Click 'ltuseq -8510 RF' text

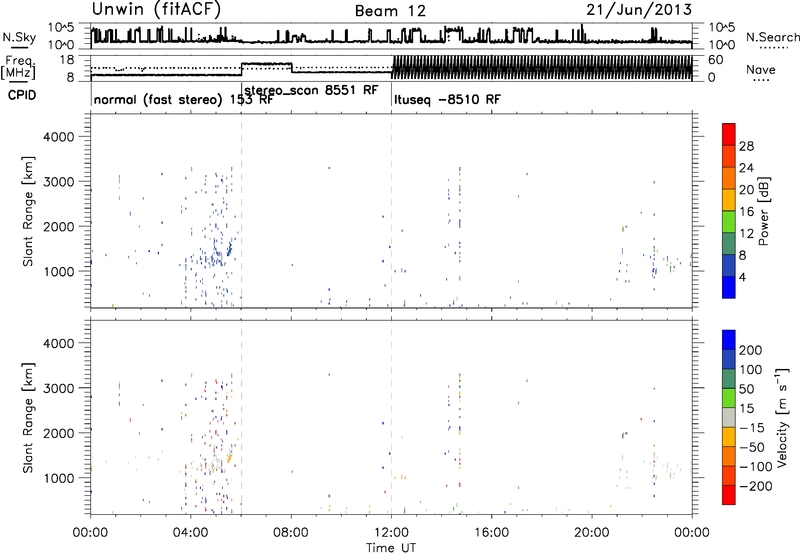tap(447, 99)
